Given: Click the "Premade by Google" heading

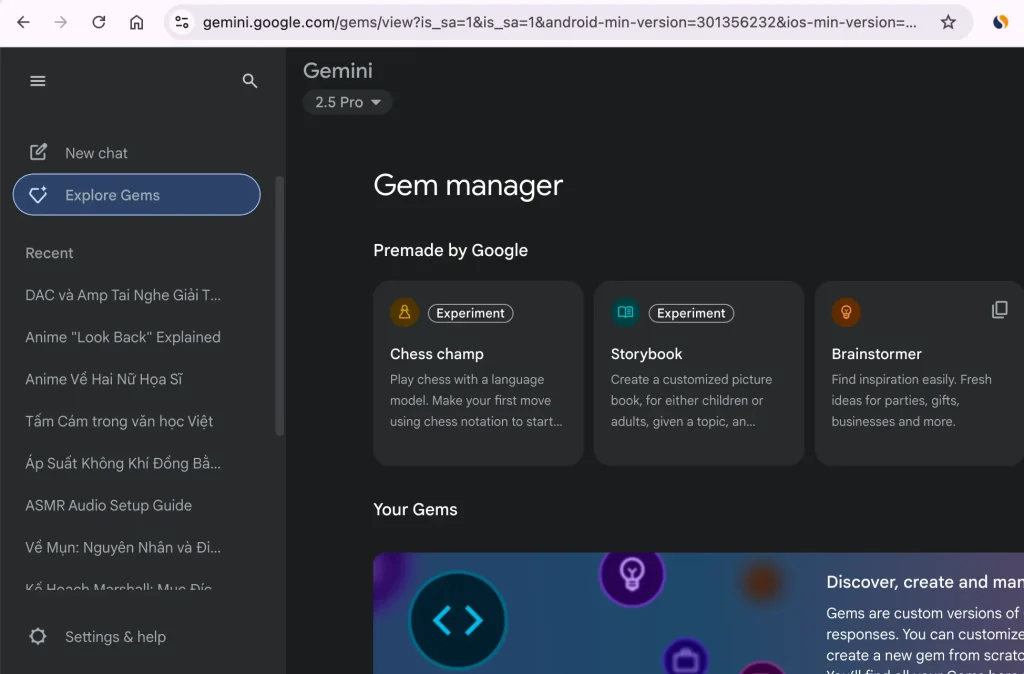Looking at the screenshot, I should tap(451, 250).
